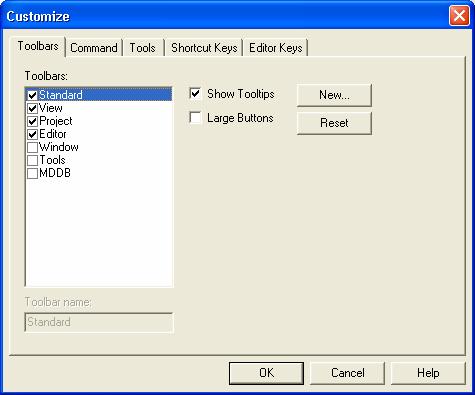Switch to the Command tab
This screenshot has height=395, width=475.
pyautogui.click(x=94, y=48)
